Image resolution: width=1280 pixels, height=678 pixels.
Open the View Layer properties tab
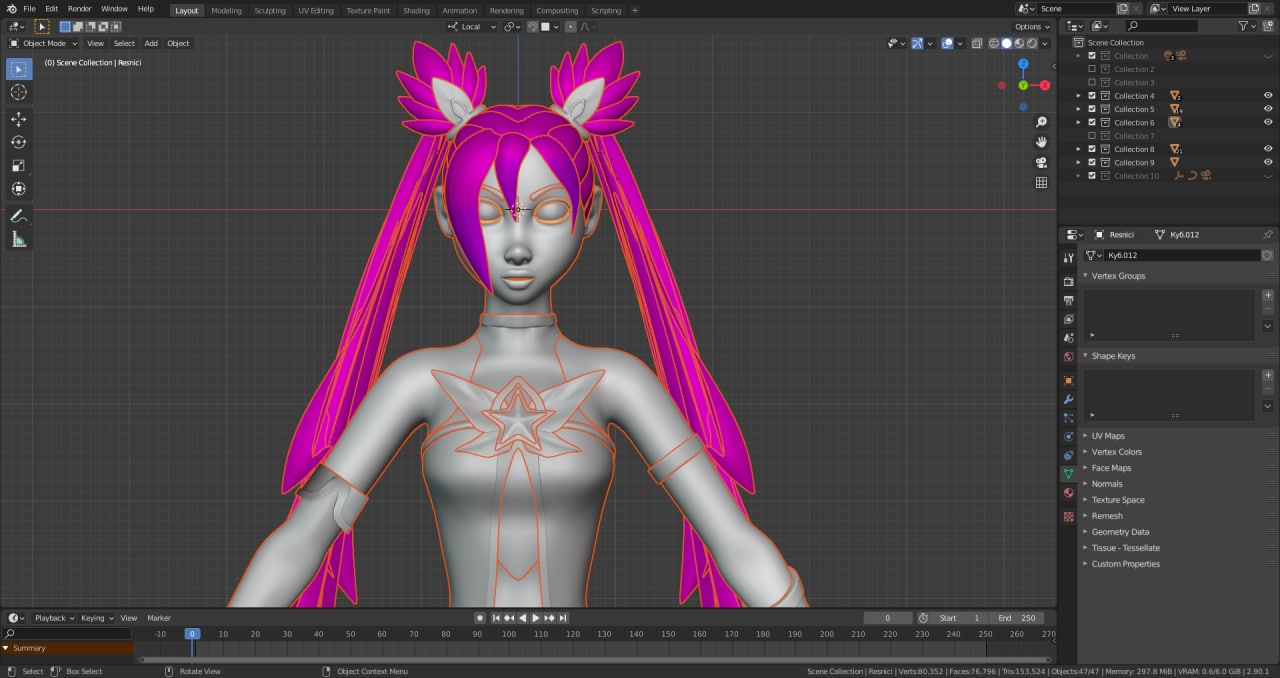[x=1068, y=319]
